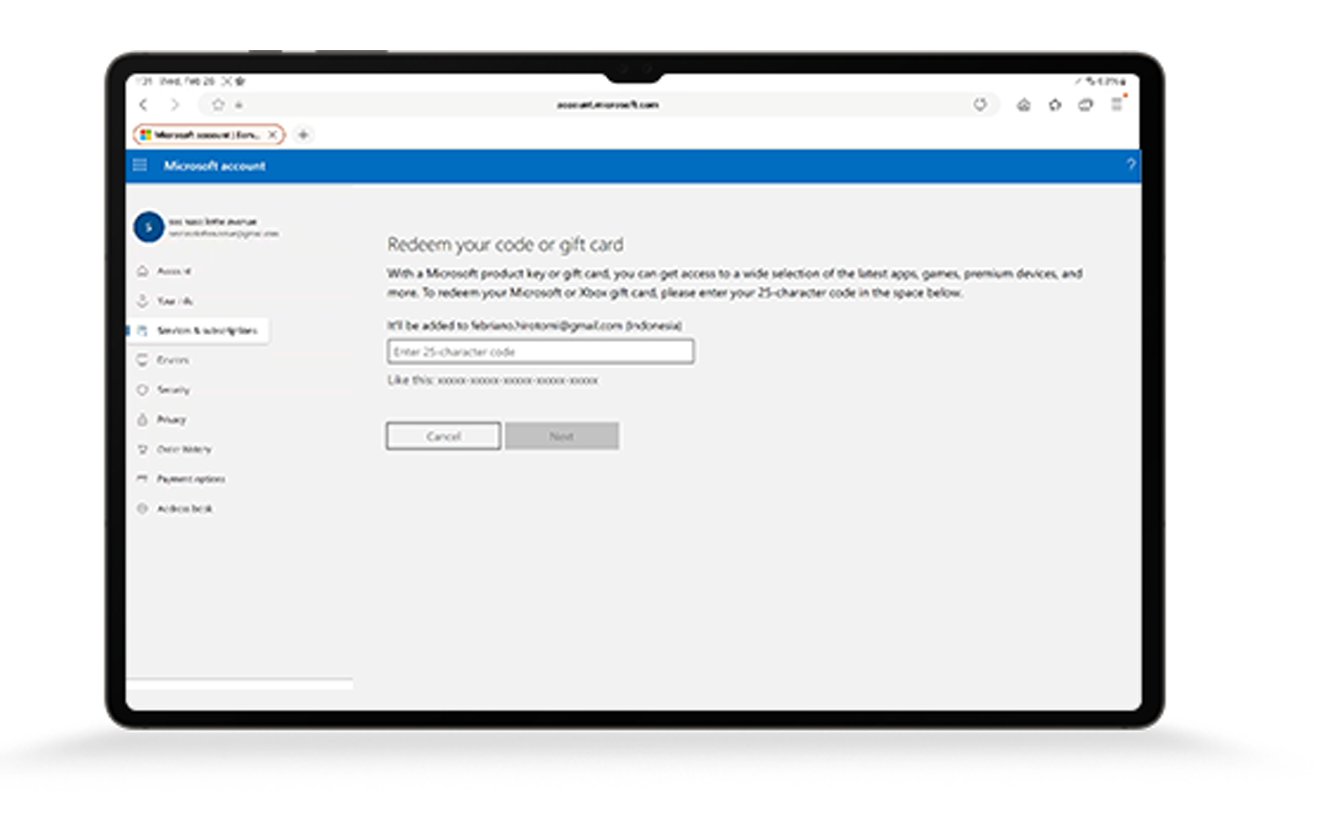Reload the page with refresh icon

click(980, 105)
